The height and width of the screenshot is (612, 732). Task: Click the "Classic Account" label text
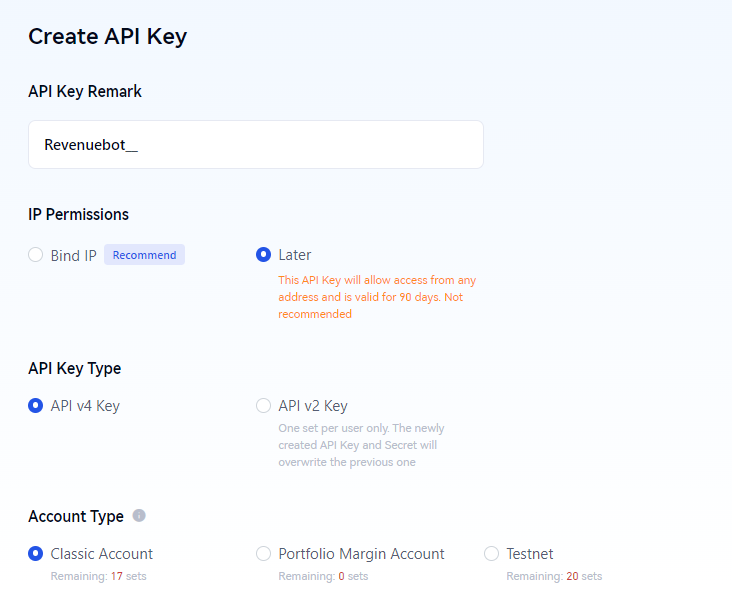tap(102, 554)
